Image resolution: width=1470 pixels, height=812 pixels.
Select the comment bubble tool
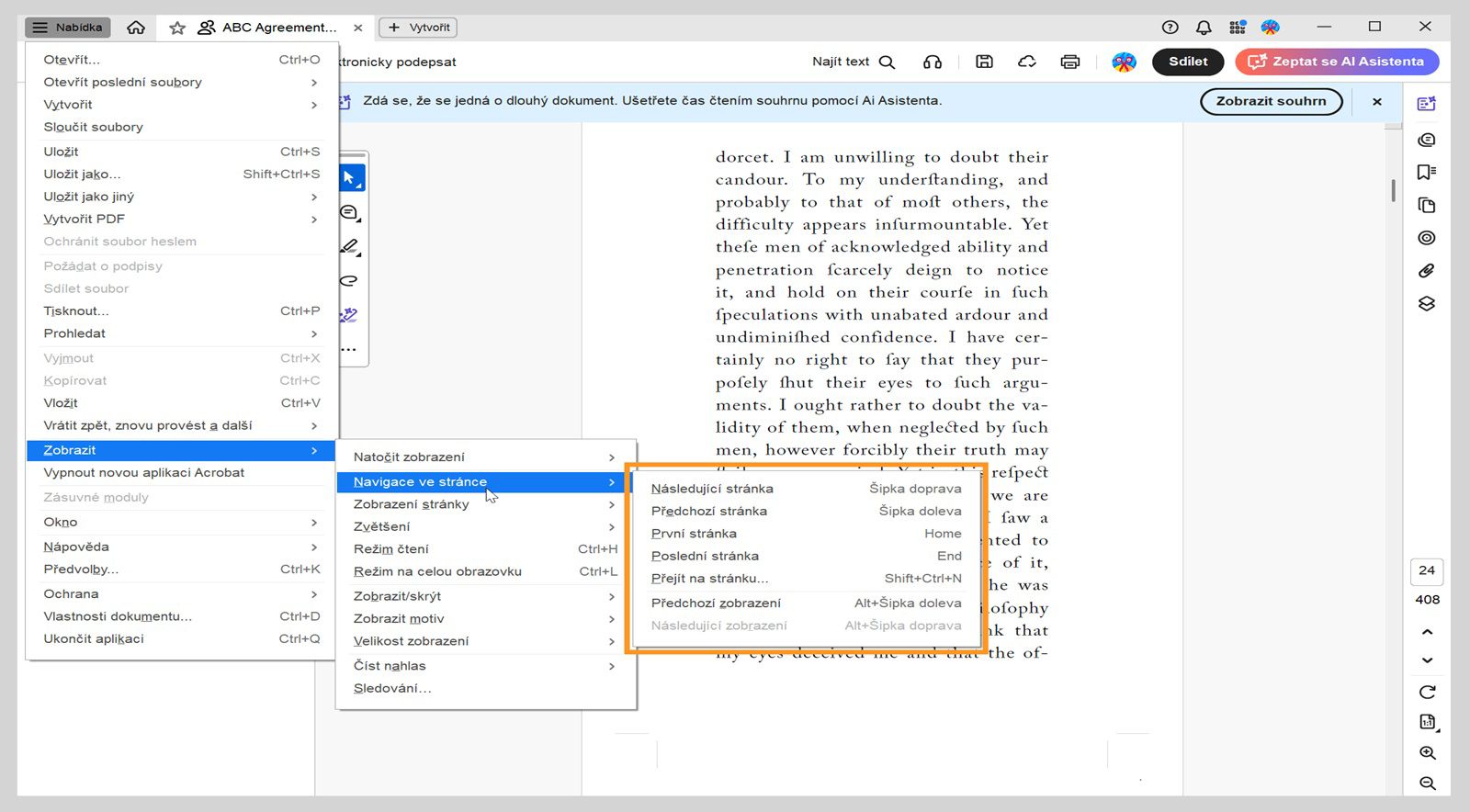point(350,213)
